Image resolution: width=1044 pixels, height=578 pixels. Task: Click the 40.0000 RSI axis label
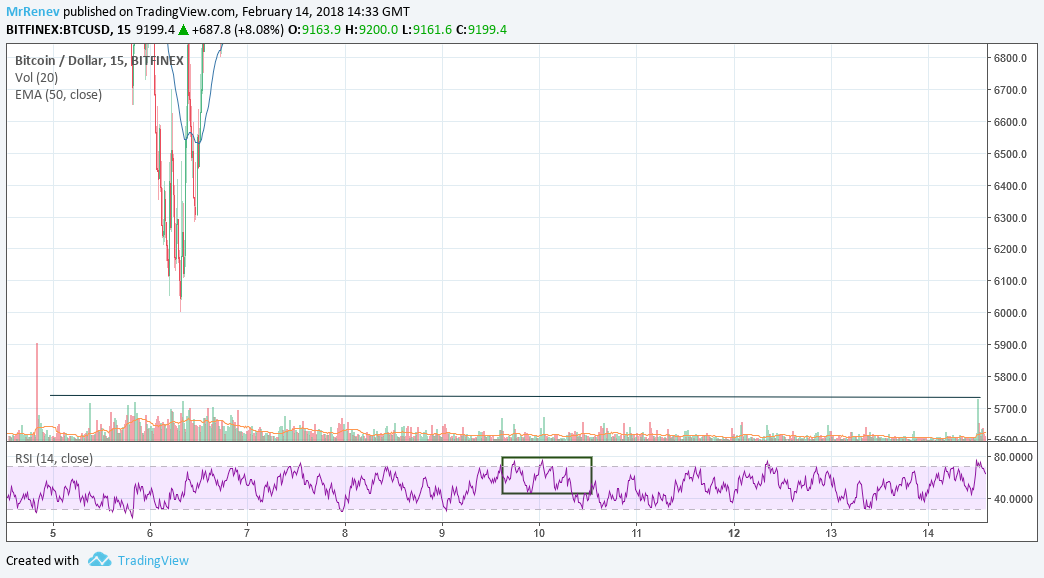click(1013, 499)
